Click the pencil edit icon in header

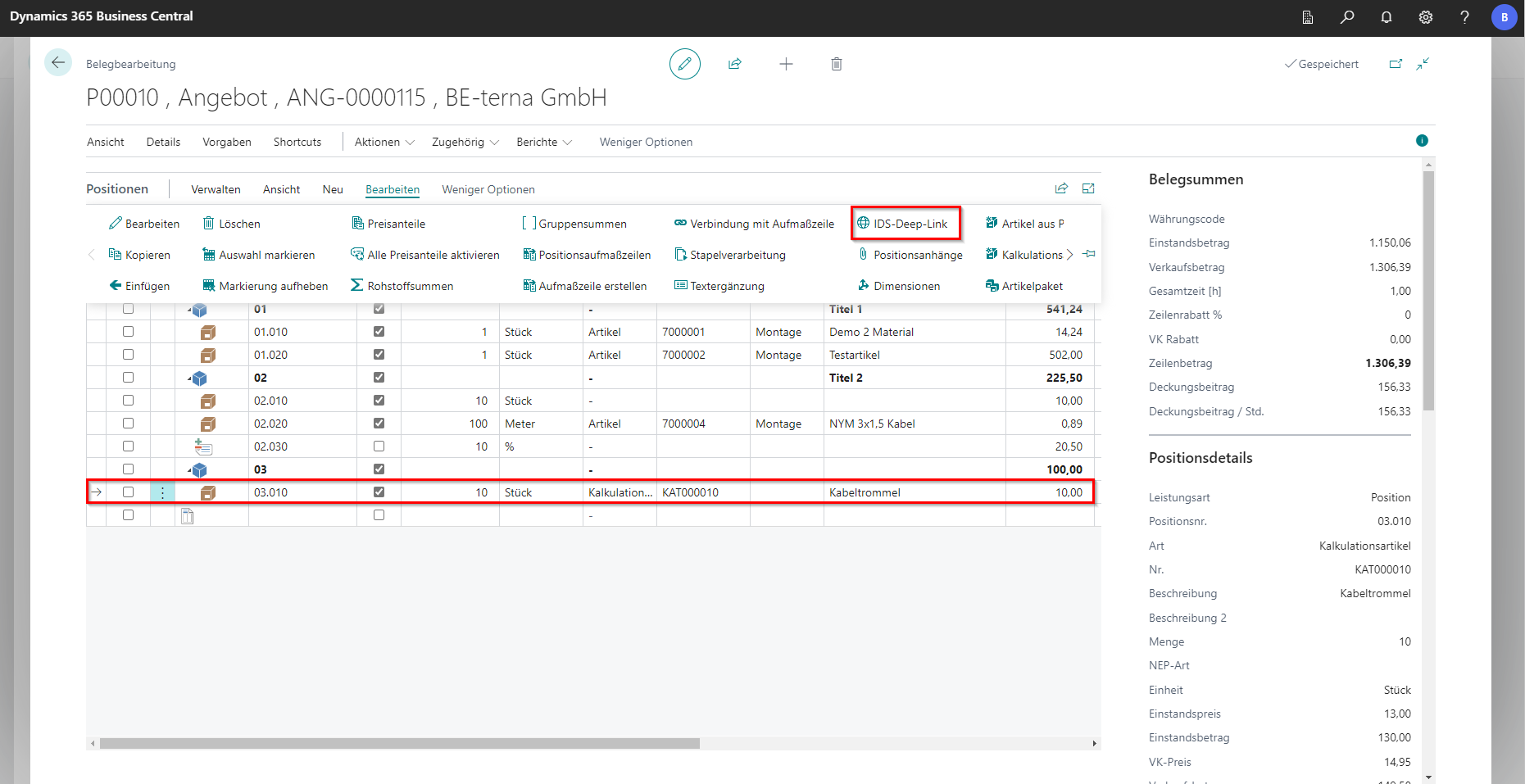tap(684, 64)
